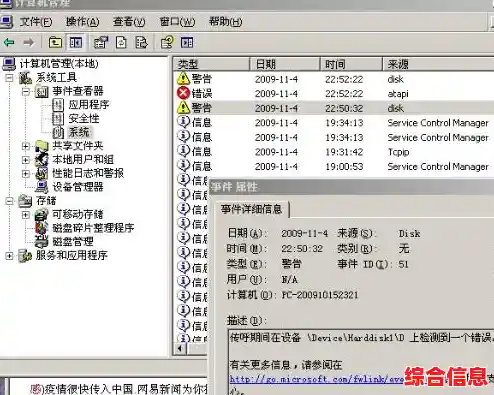Click the Back arrow toolbar icon
Viewport: 494px width, 395px height.
9,42
